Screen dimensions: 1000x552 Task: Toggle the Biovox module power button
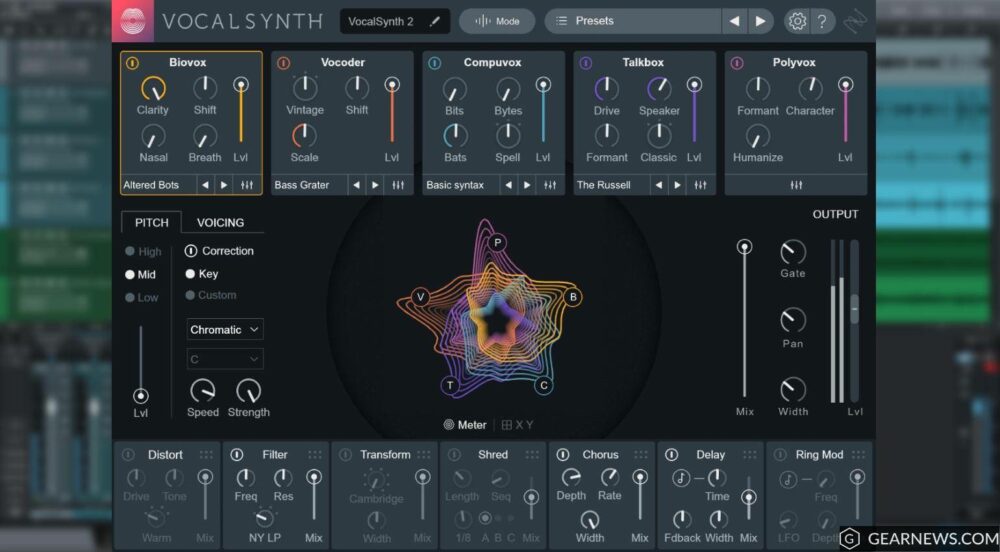point(132,63)
